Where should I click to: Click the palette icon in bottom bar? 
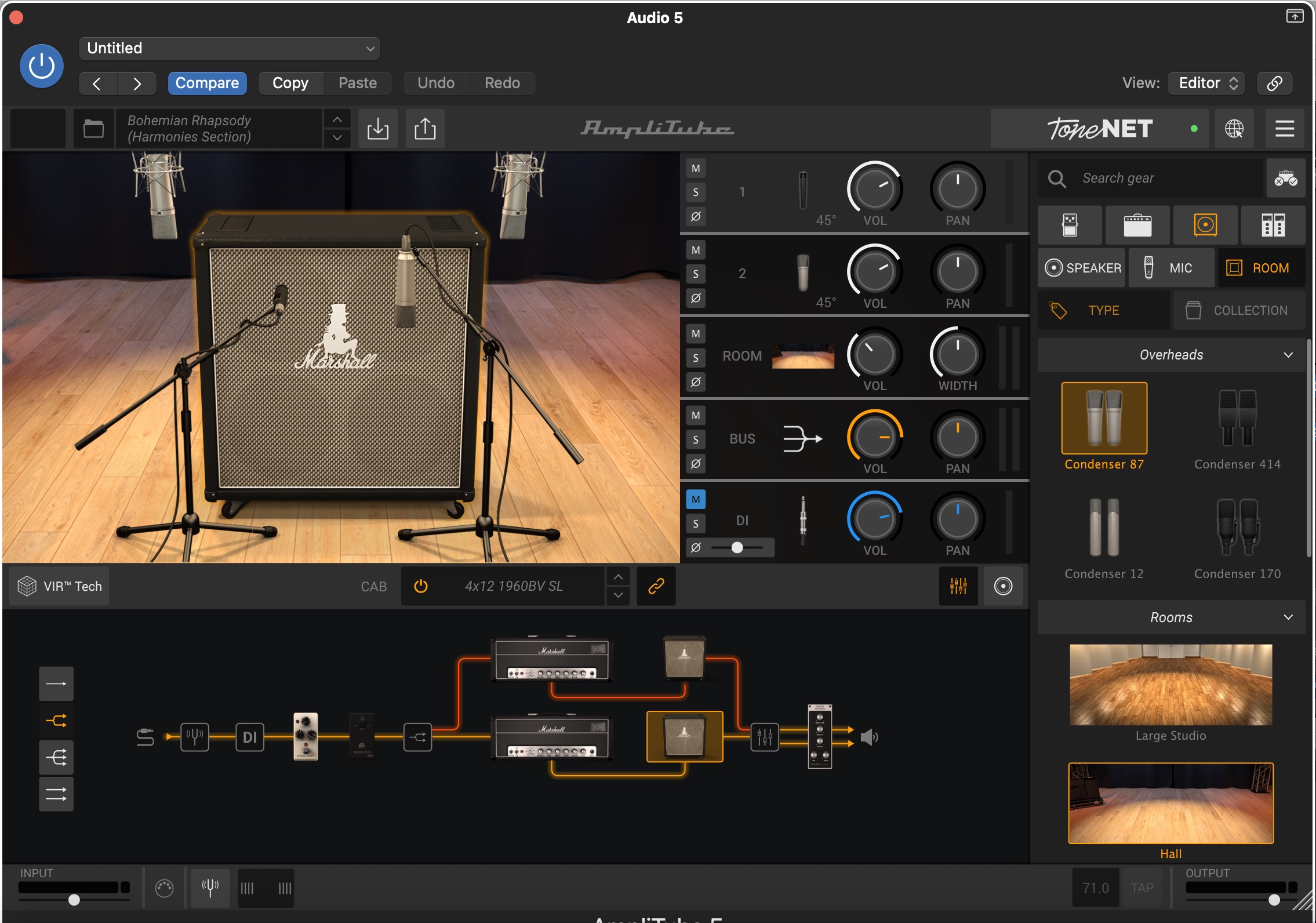(x=164, y=888)
